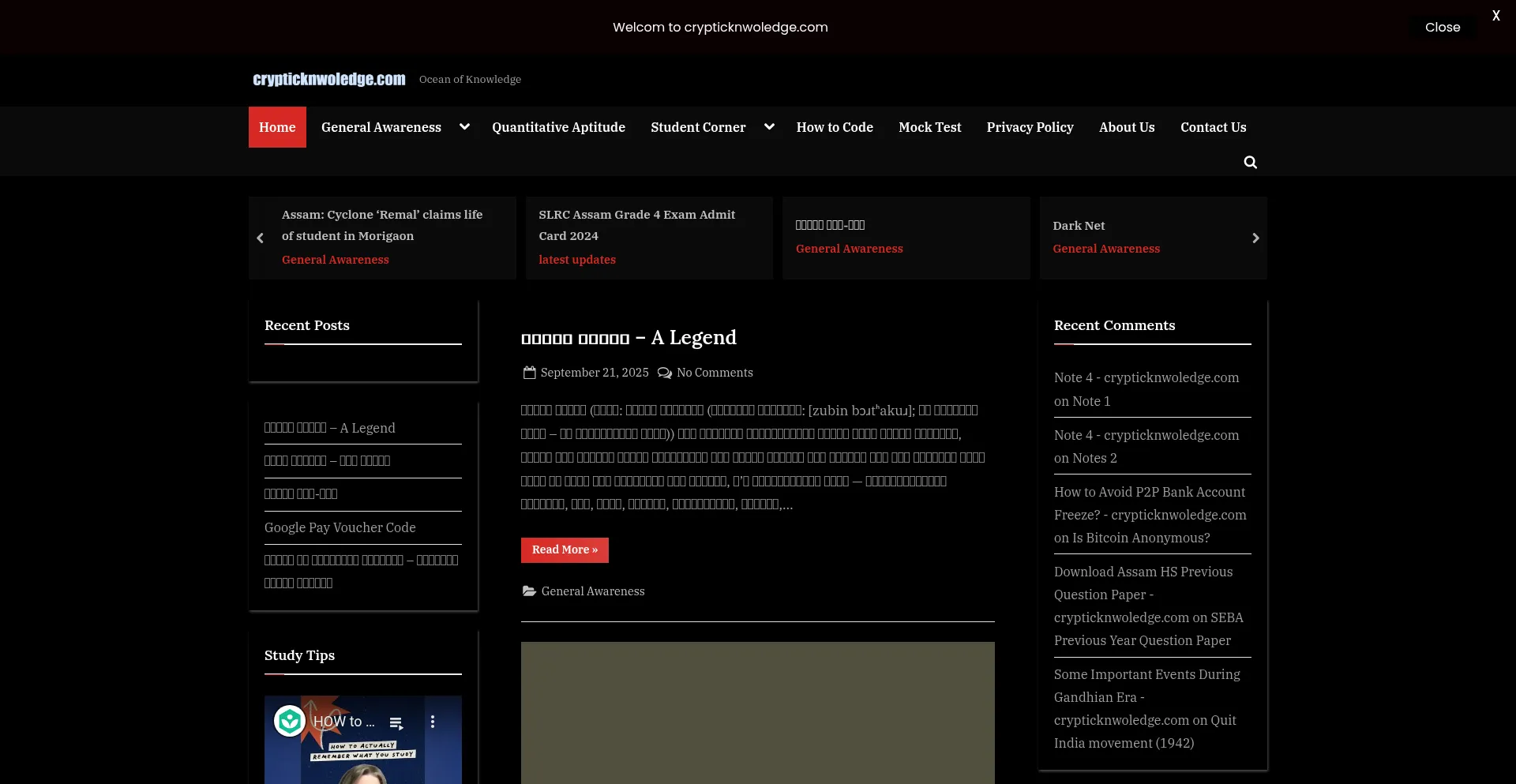Click the carousel next arrow
The height and width of the screenshot is (784, 1516).
pyautogui.click(x=1255, y=238)
